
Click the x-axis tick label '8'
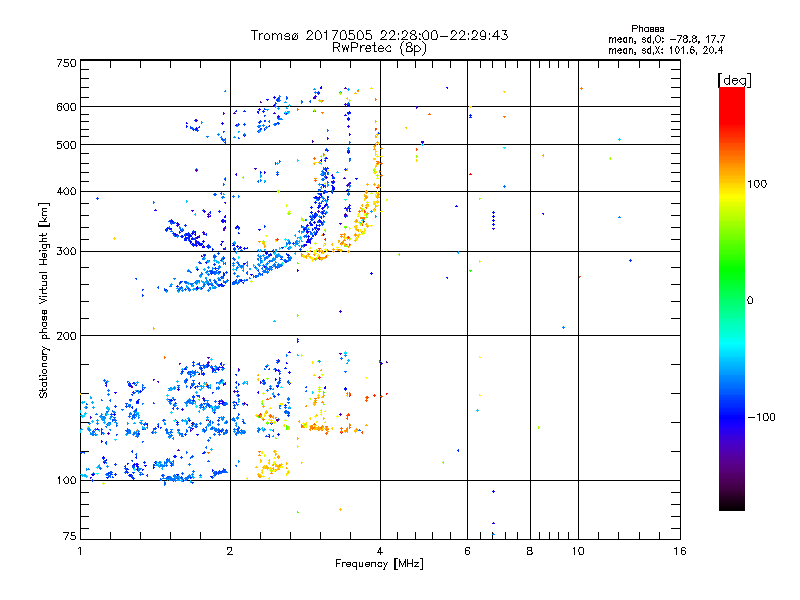click(530, 551)
